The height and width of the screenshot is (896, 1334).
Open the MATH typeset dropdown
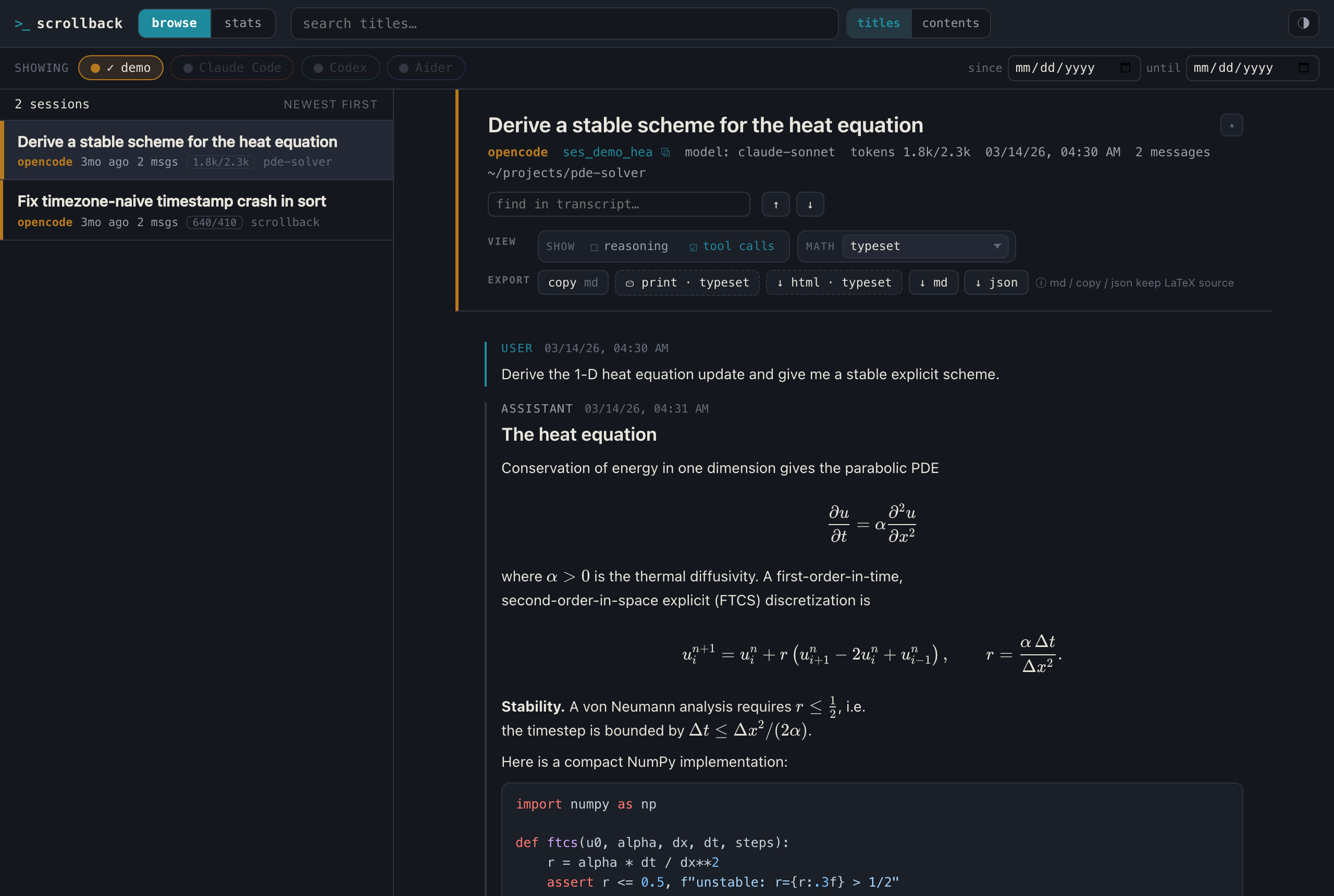click(x=925, y=246)
